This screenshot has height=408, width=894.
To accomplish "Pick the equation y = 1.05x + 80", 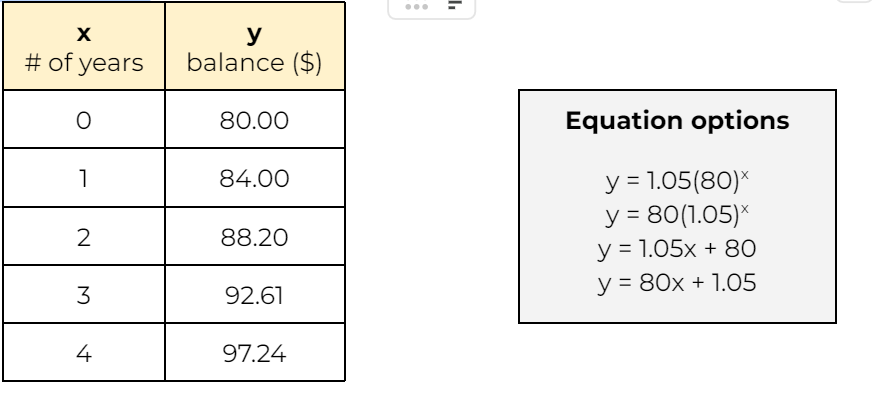I will tap(677, 248).
